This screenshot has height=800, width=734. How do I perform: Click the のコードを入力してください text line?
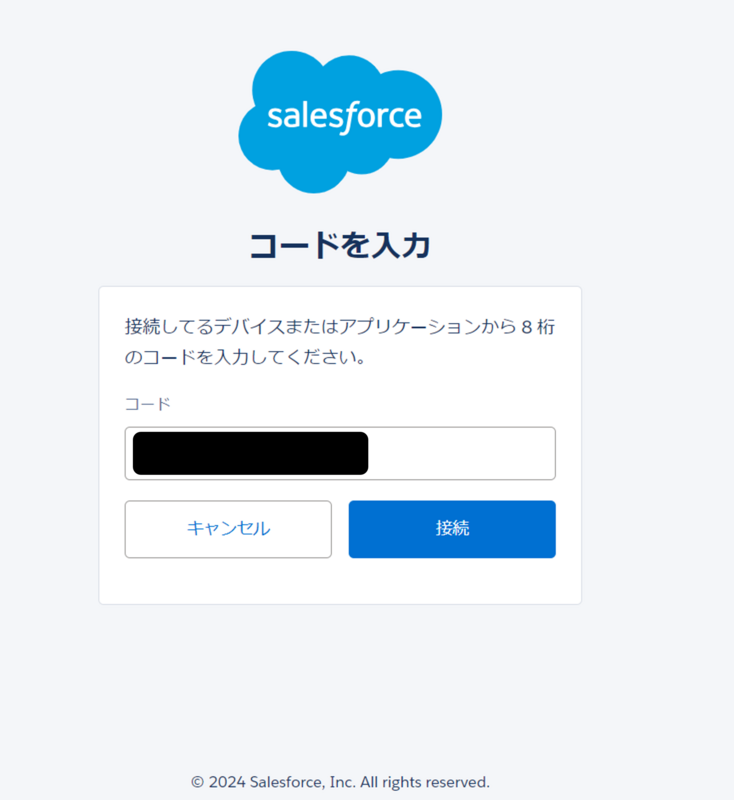pos(244,357)
